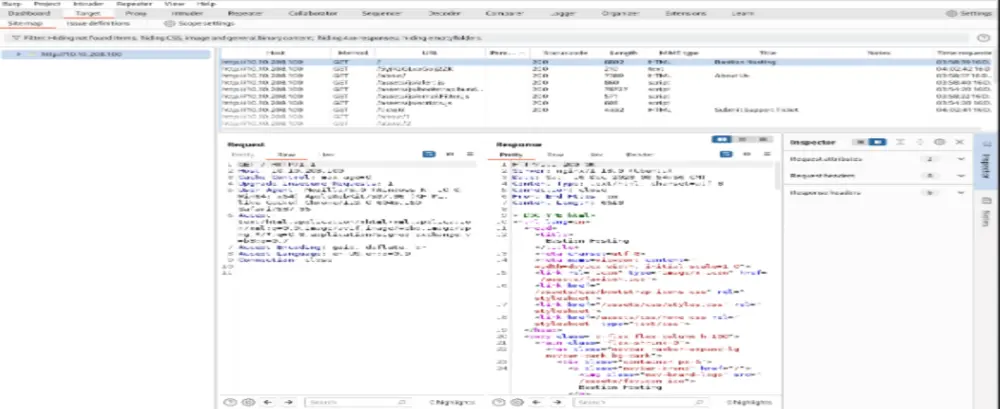The width and height of the screenshot is (1000, 409).
Task: Close the Inspector panel
Action: click(960, 142)
